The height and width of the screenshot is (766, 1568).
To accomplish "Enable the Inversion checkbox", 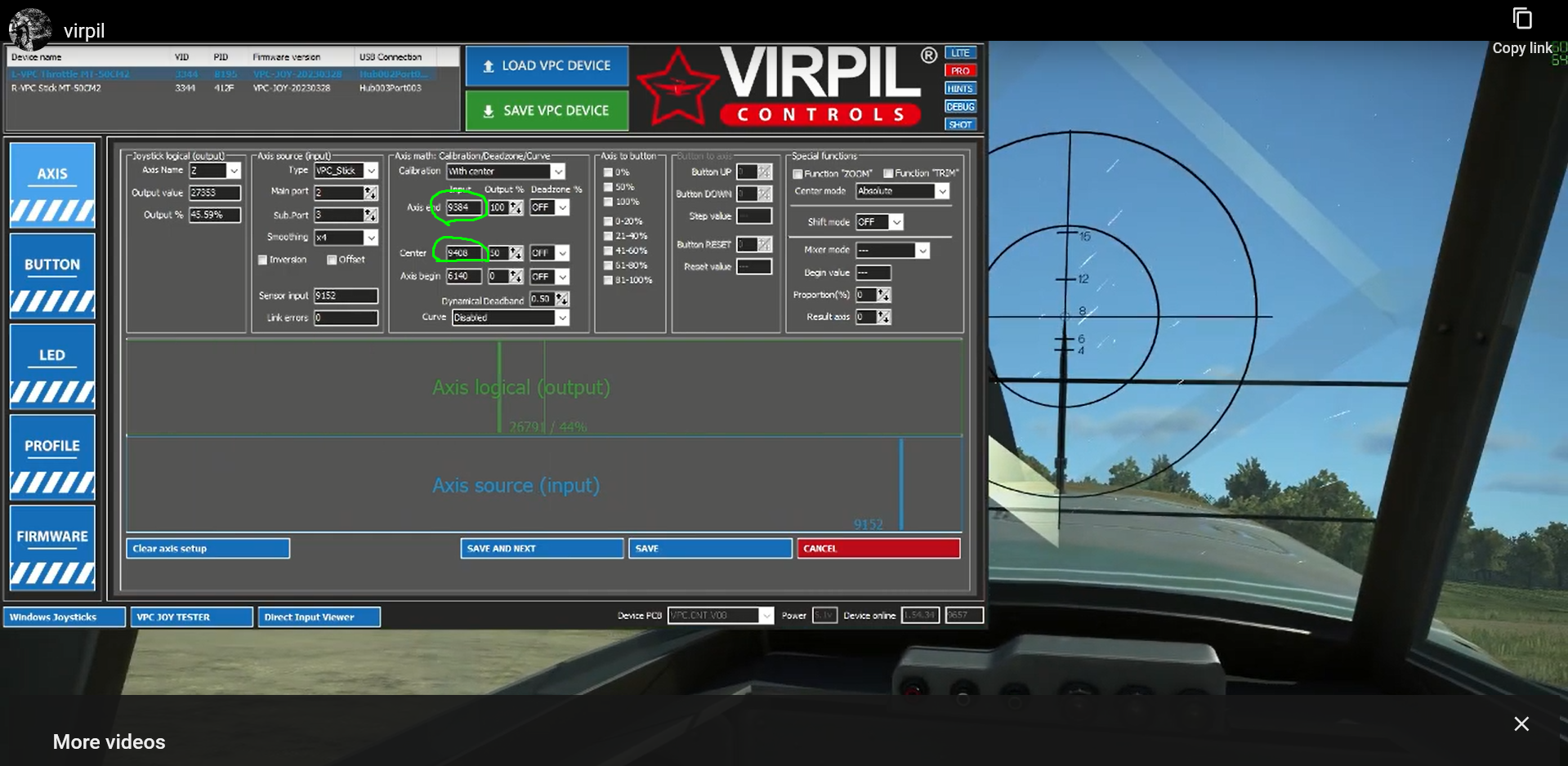I will (x=262, y=260).
